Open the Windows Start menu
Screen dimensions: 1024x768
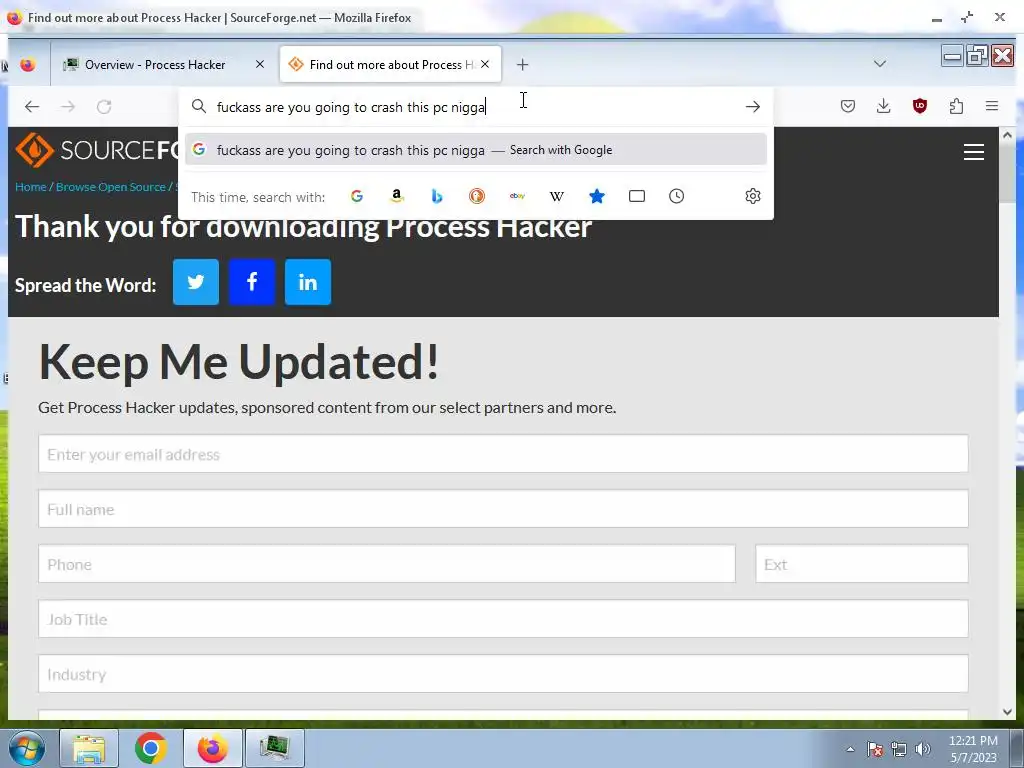(x=27, y=748)
